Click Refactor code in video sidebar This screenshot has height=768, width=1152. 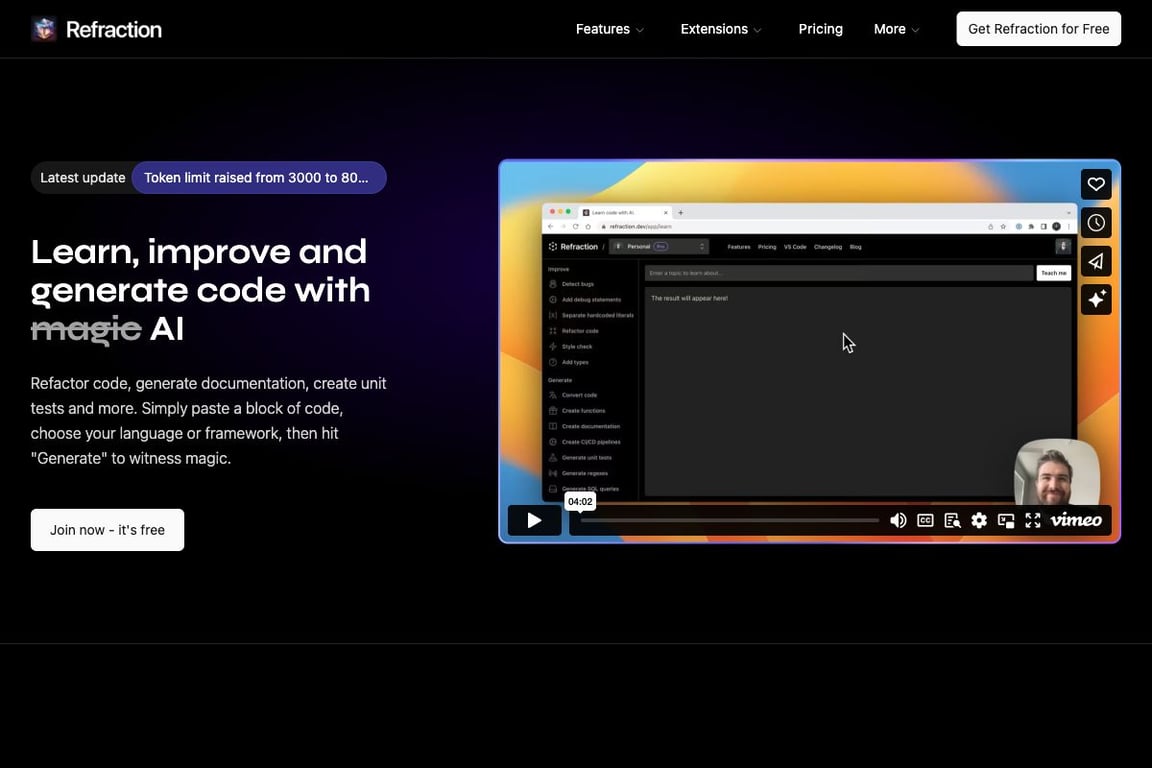point(580,331)
